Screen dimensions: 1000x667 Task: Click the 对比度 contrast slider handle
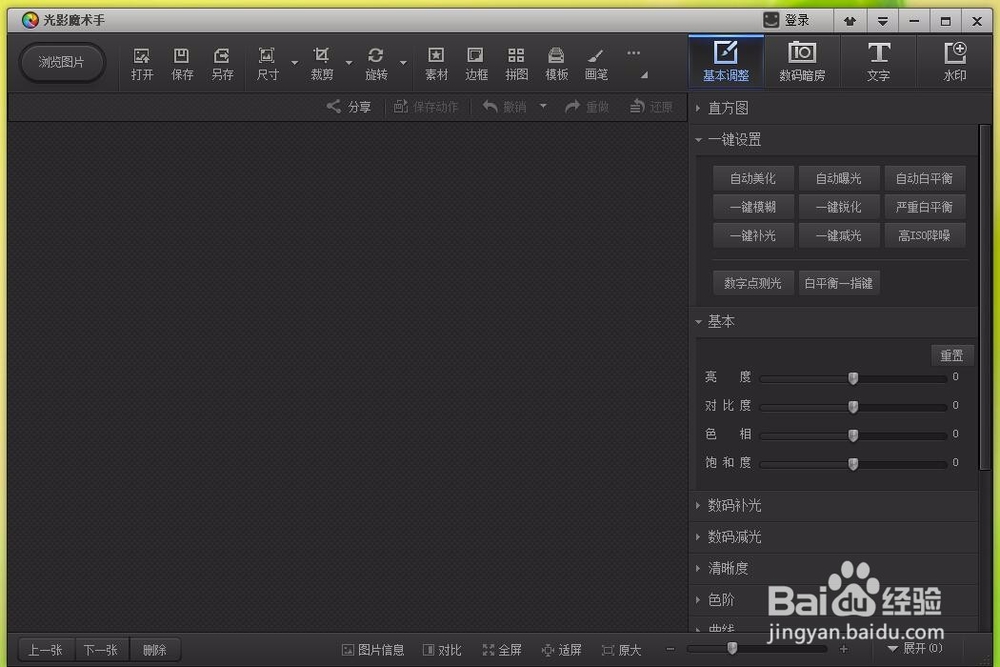(x=853, y=406)
